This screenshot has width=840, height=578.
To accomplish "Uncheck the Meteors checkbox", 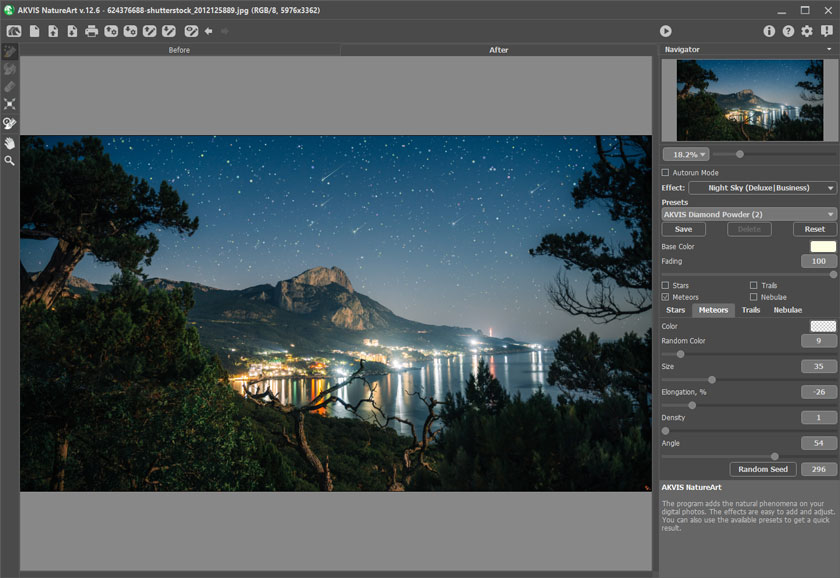I will point(665,297).
